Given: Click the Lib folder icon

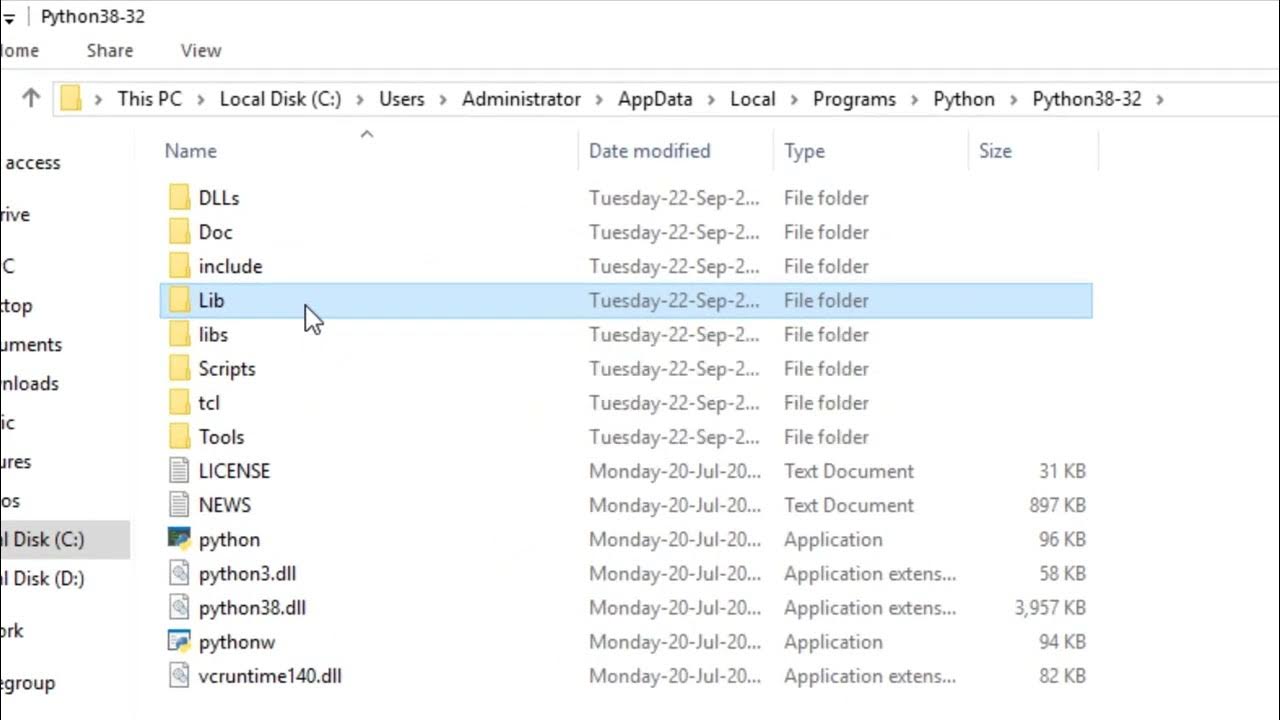Looking at the screenshot, I should (x=179, y=300).
